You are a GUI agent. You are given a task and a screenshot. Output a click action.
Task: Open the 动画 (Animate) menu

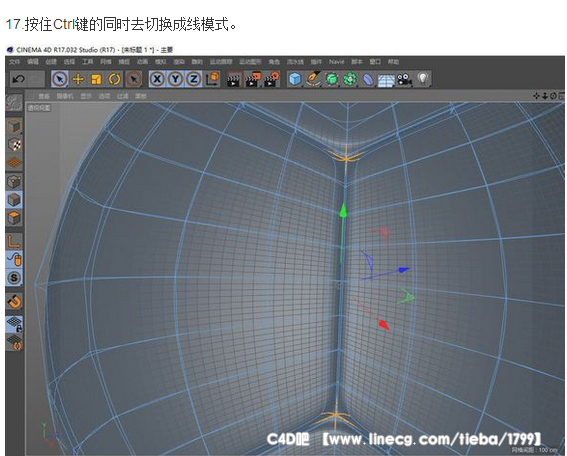coord(142,62)
